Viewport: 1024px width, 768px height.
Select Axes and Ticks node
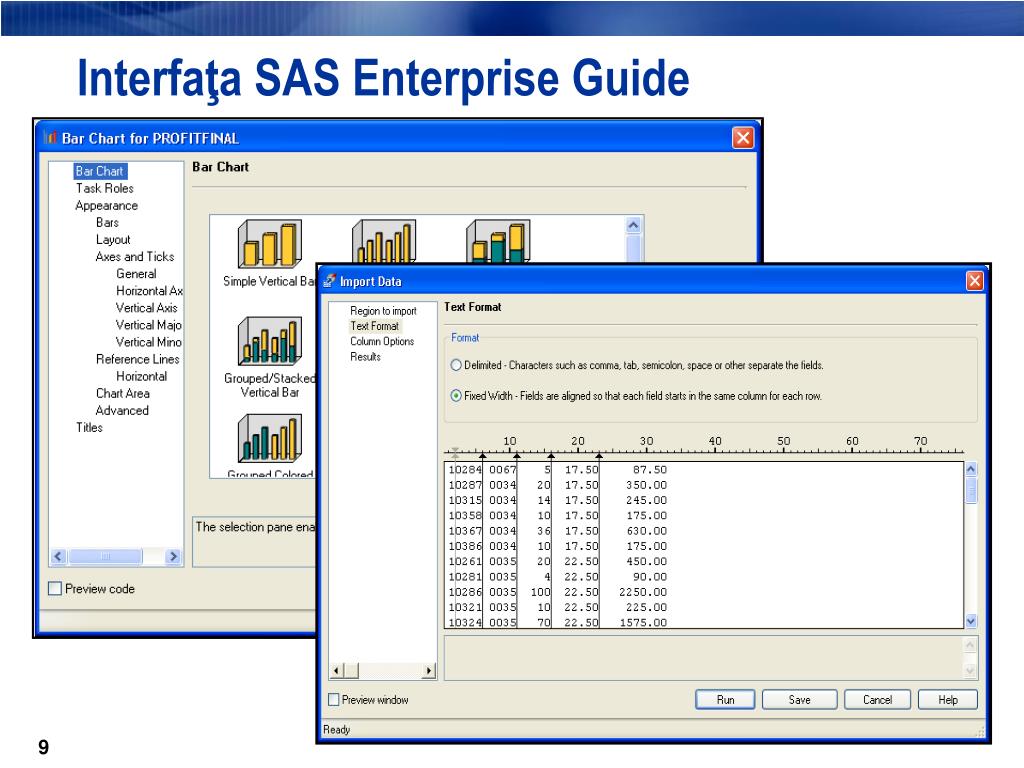(135, 257)
